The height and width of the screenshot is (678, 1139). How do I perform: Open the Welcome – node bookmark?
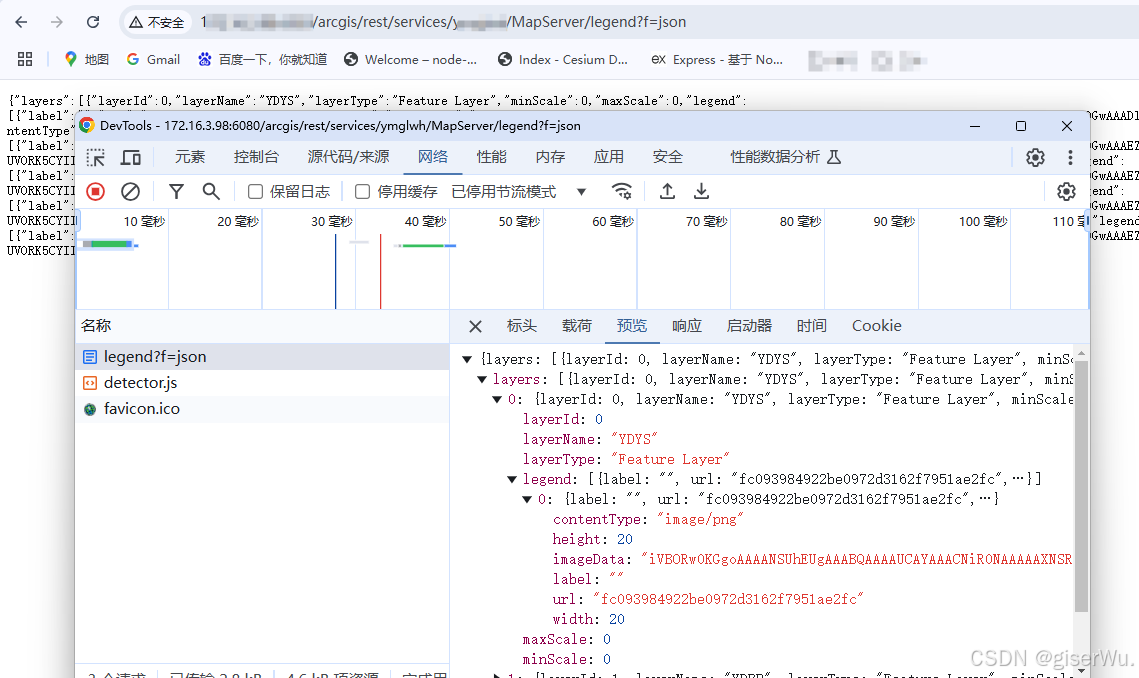tap(410, 60)
